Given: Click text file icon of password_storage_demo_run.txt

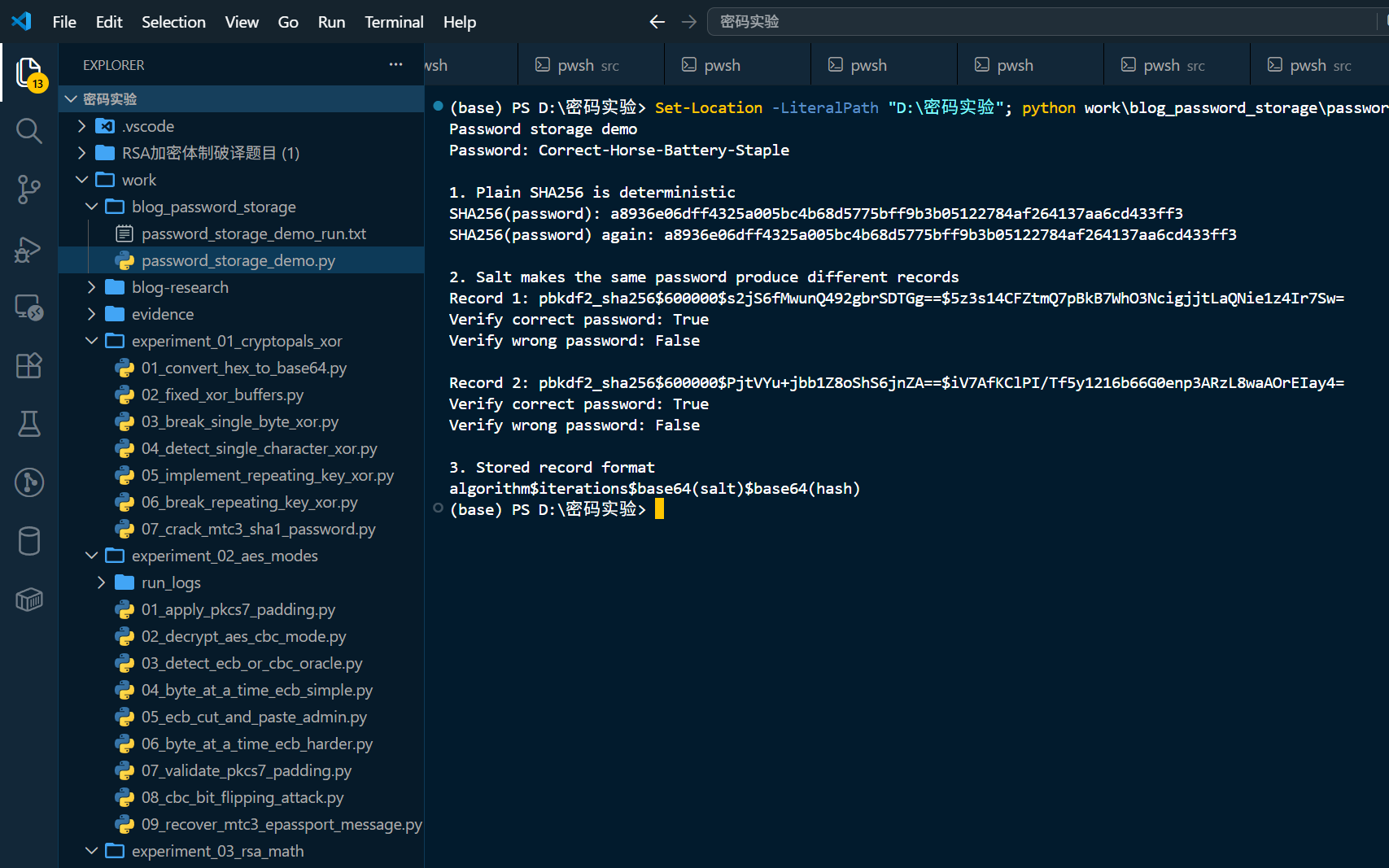Looking at the screenshot, I should click(124, 234).
